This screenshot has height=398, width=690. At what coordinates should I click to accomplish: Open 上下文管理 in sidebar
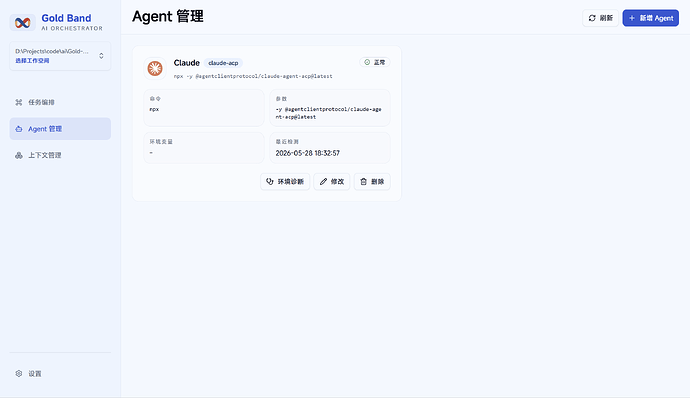point(60,155)
